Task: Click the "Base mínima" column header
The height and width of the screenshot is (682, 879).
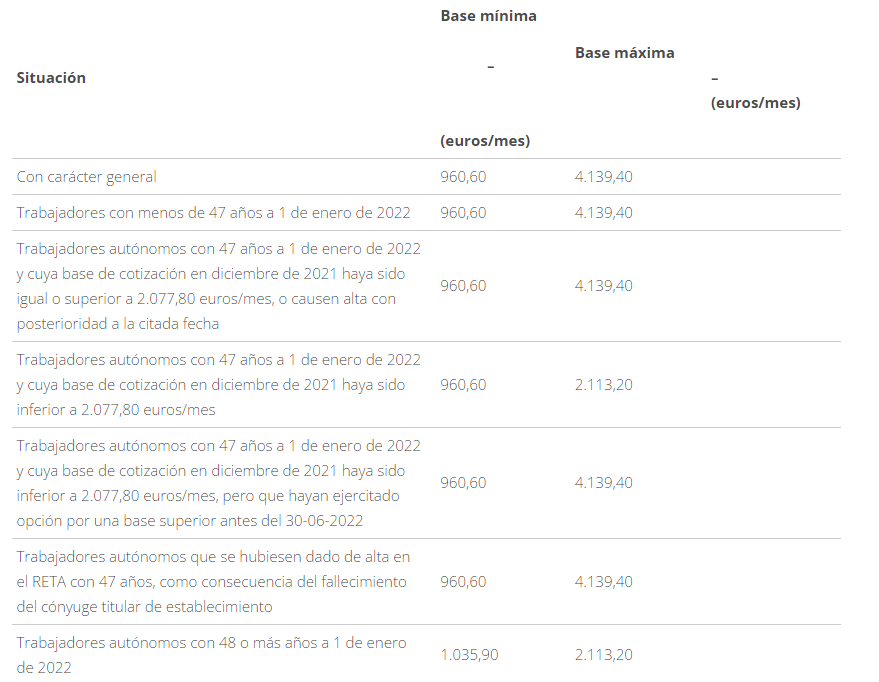Action: point(488,16)
